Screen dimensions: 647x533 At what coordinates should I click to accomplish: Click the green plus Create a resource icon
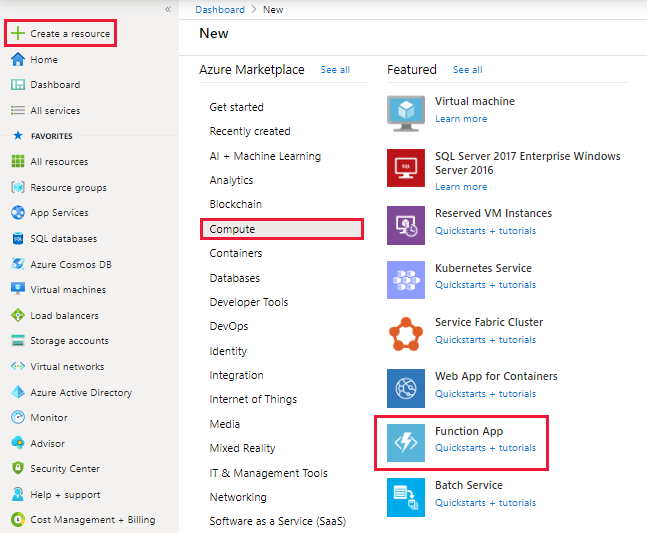(18, 33)
